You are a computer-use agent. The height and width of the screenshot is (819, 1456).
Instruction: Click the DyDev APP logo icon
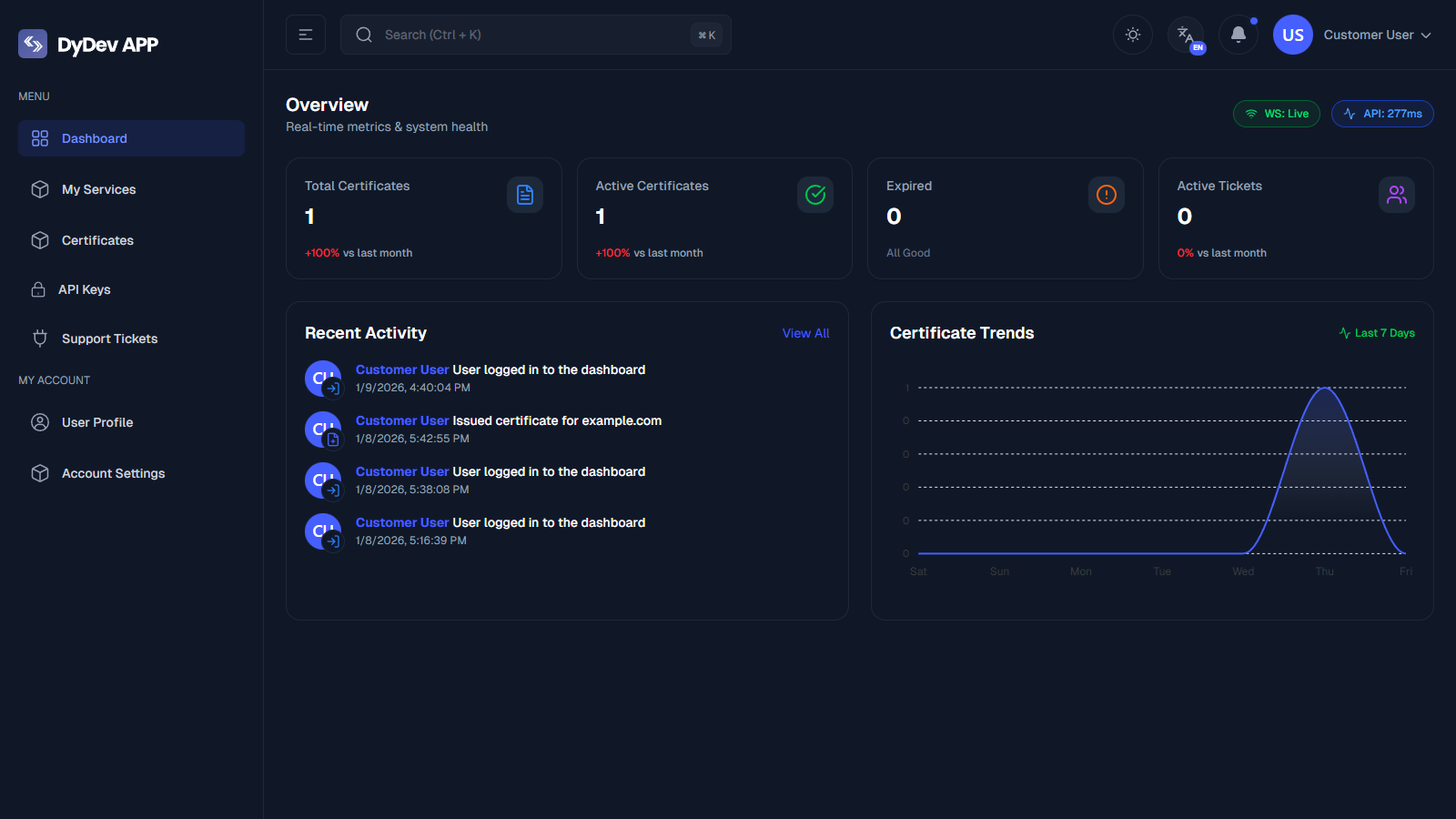pyautogui.click(x=33, y=44)
